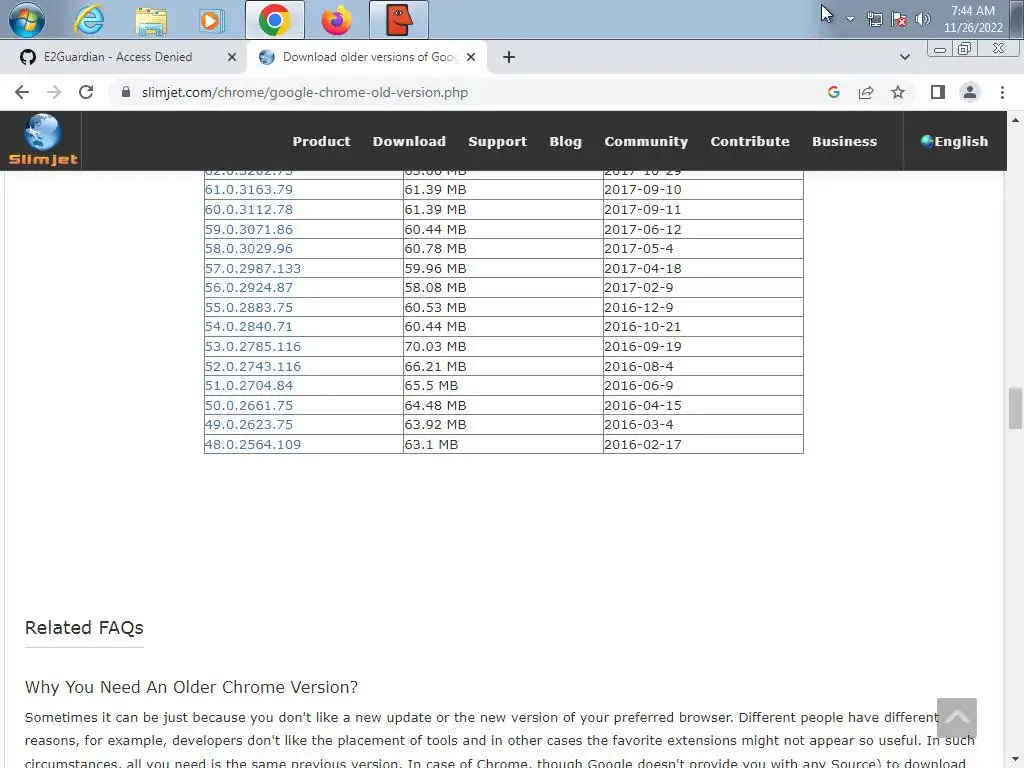The image size is (1024, 768).
Task: Go forward with the forward arrow
Action: (54, 92)
